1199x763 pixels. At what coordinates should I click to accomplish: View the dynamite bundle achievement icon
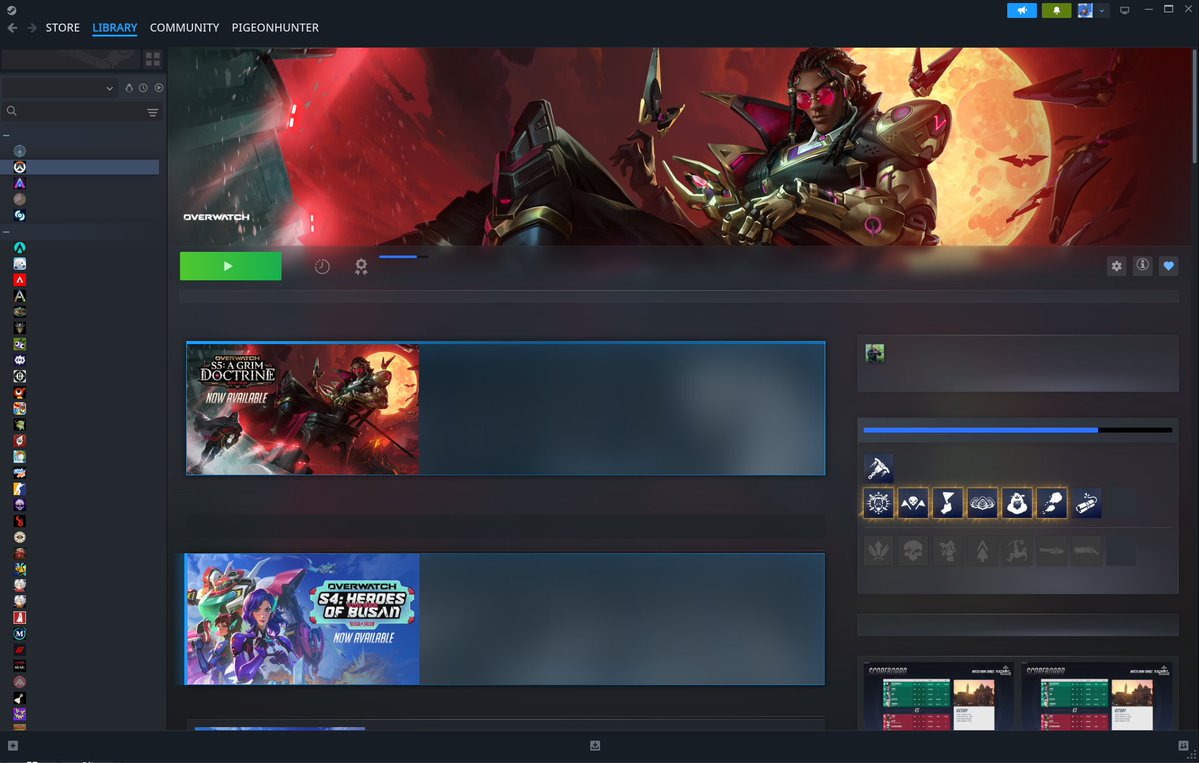(x=1087, y=503)
